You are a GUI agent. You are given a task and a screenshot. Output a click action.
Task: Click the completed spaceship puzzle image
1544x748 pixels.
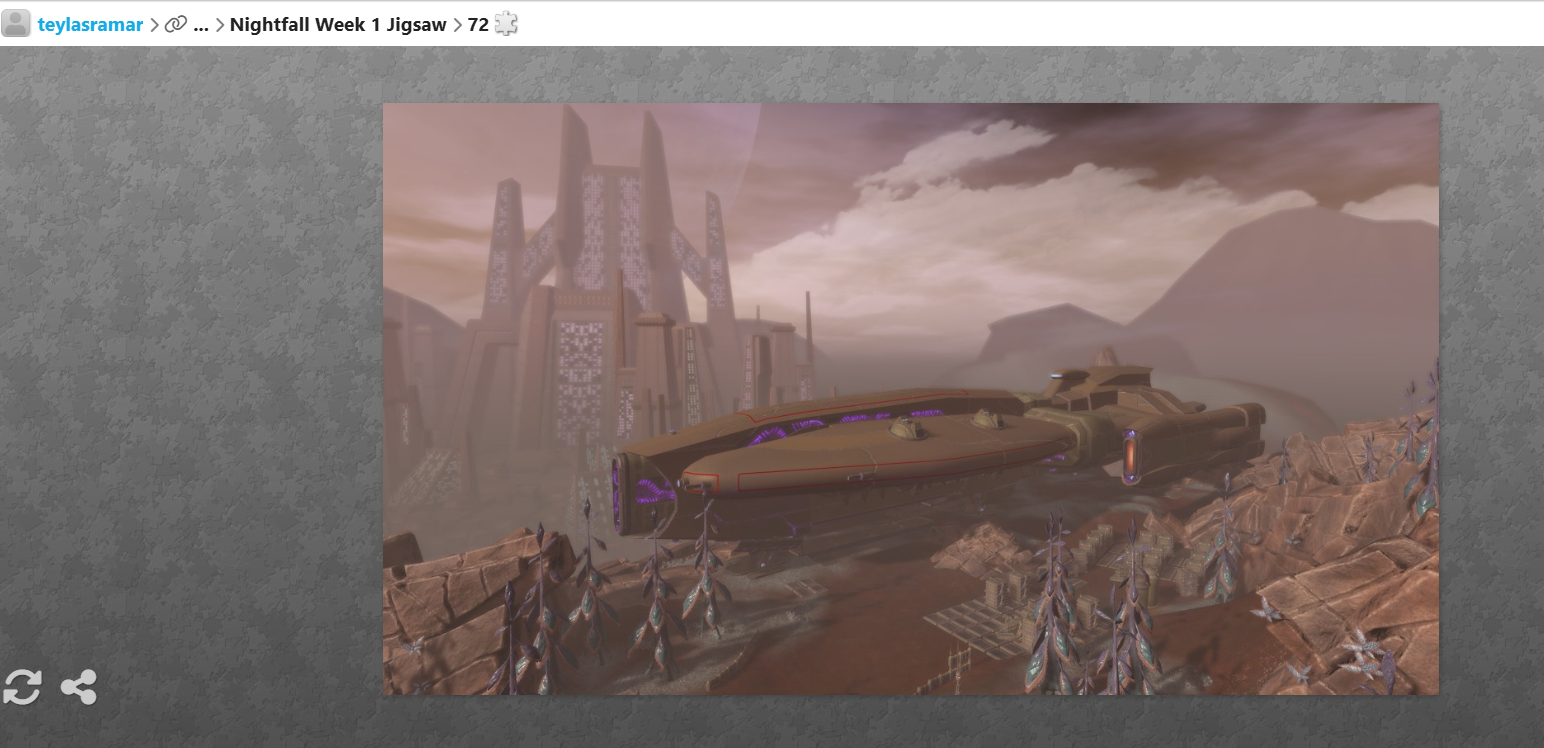(x=911, y=399)
